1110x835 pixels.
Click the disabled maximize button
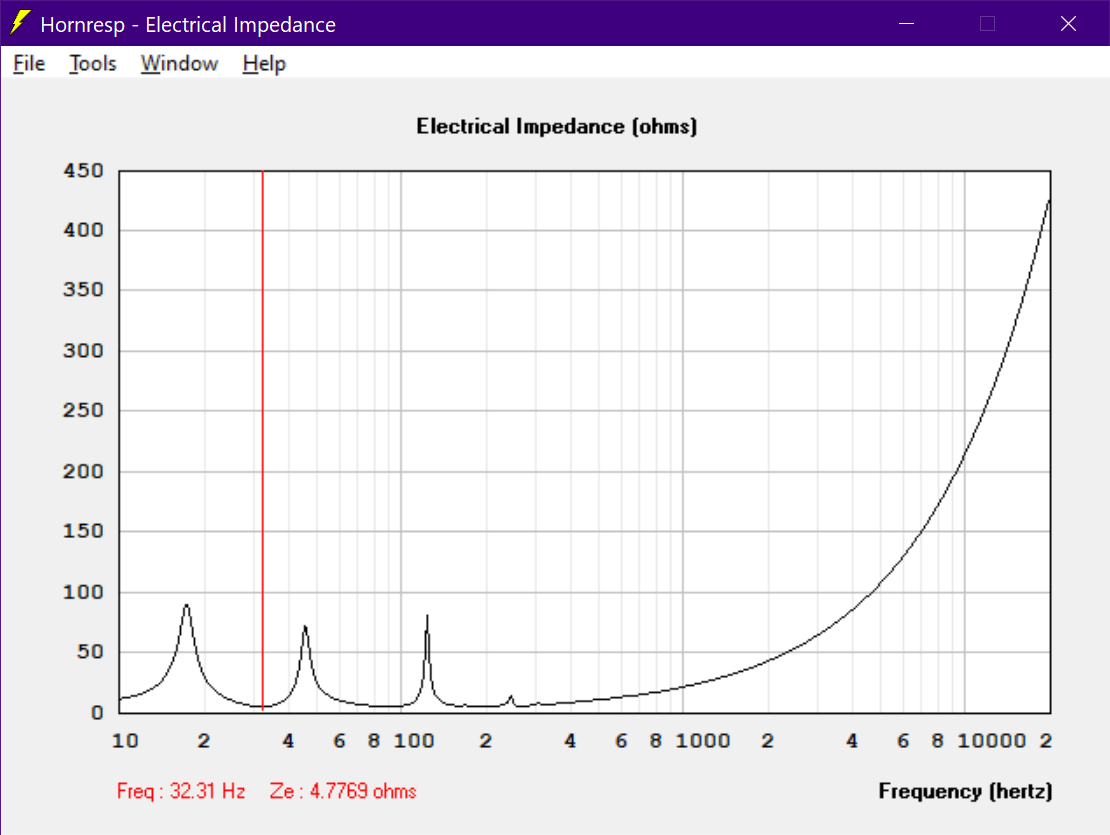(x=988, y=23)
